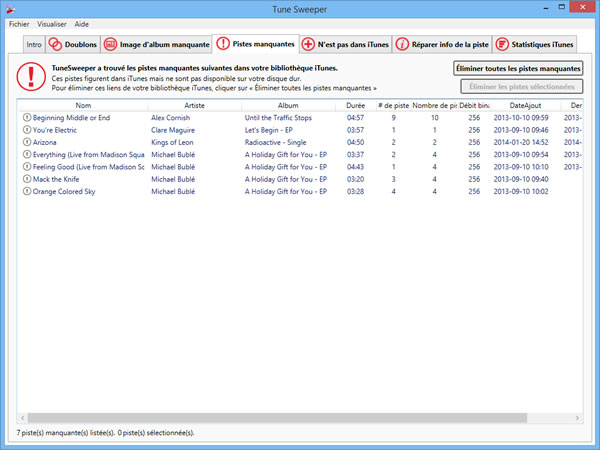Click the exclamation icon on Pistes manquantes tab
600x450 pixels.
(223, 44)
